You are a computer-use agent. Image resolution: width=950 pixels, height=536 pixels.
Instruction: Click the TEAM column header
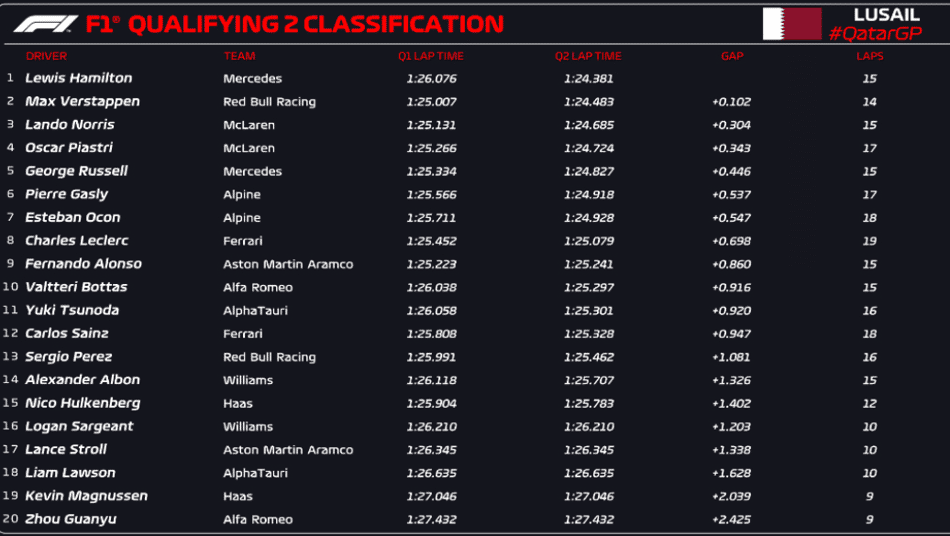click(x=239, y=56)
